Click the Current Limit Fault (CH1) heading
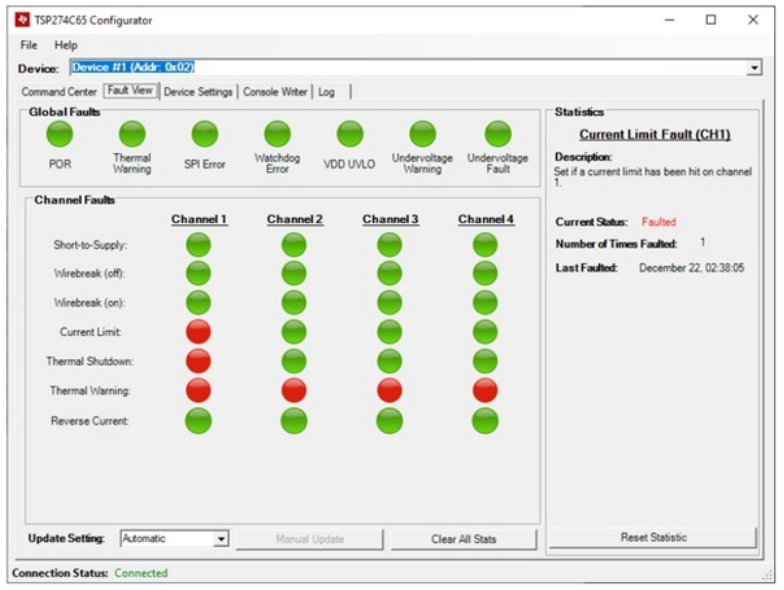This screenshot has height=590, width=784. (x=655, y=134)
